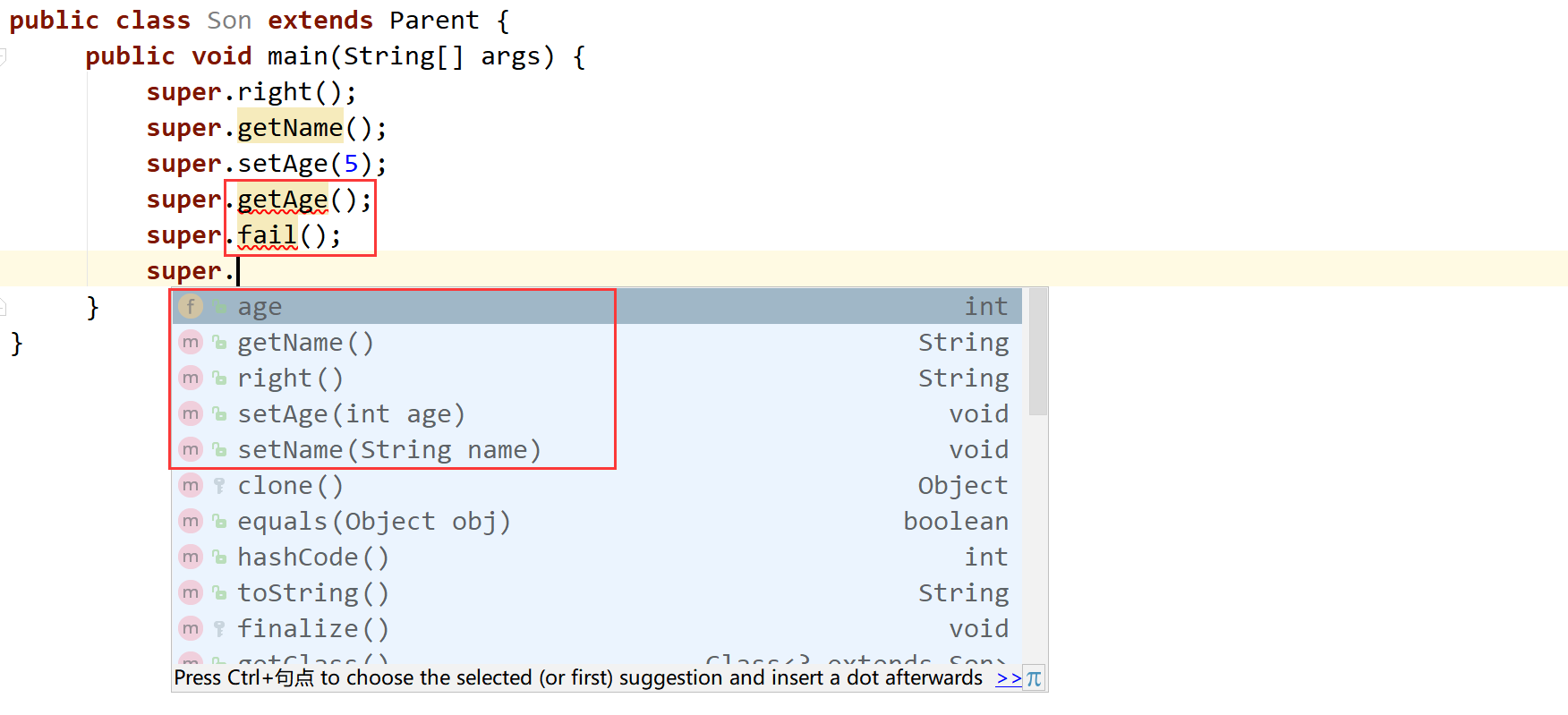Click the String return type of getName()
1568x715 pixels.
click(x=963, y=343)
